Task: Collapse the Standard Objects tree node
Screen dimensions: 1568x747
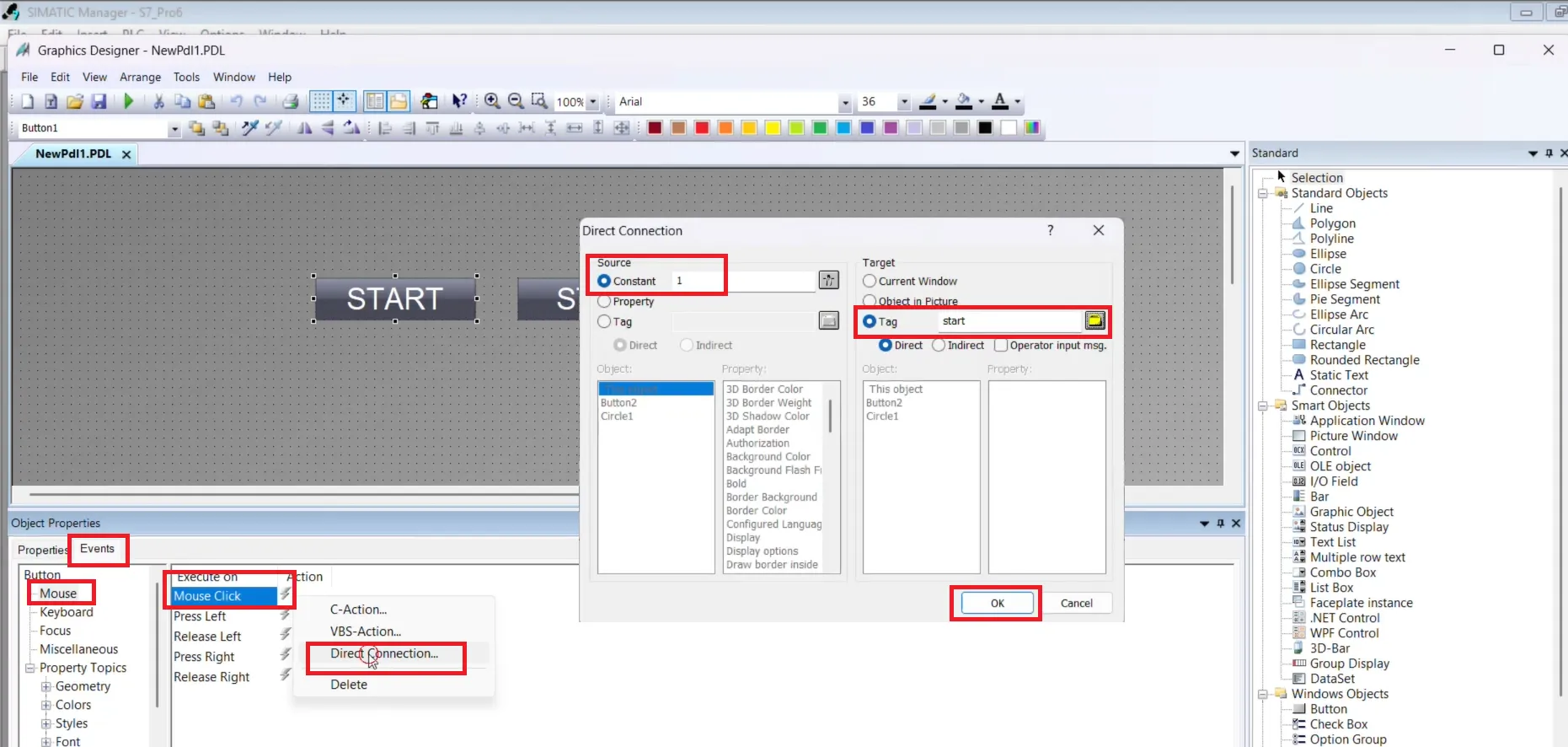Action: pos(1263,193)
